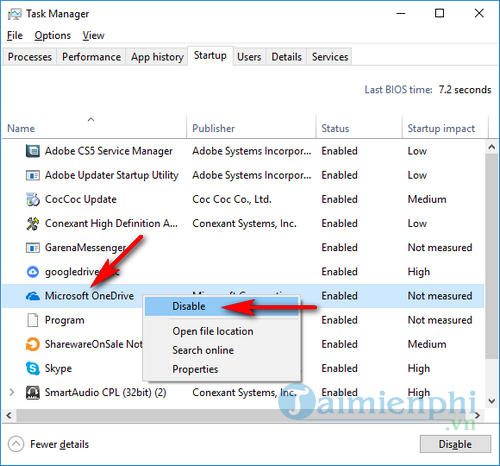This screenshot has height=466, width=500.
Task: Click the vertical scrollbar thumb
Action: coord(492,256)
